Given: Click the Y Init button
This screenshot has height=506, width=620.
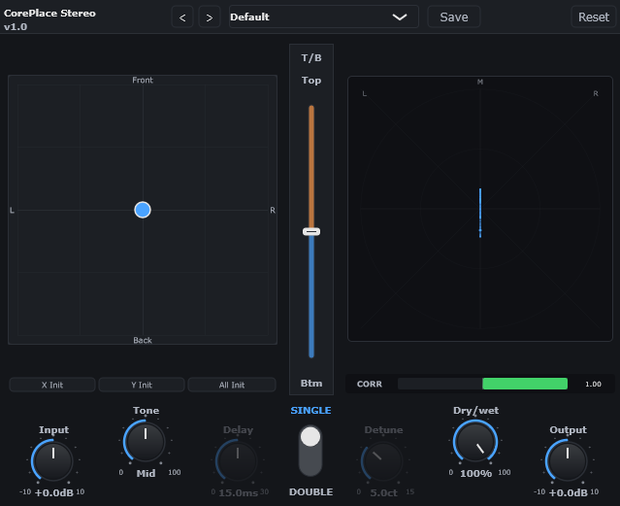Looking at the screenshot, I should pyautogui.click(x=142, y=385).
